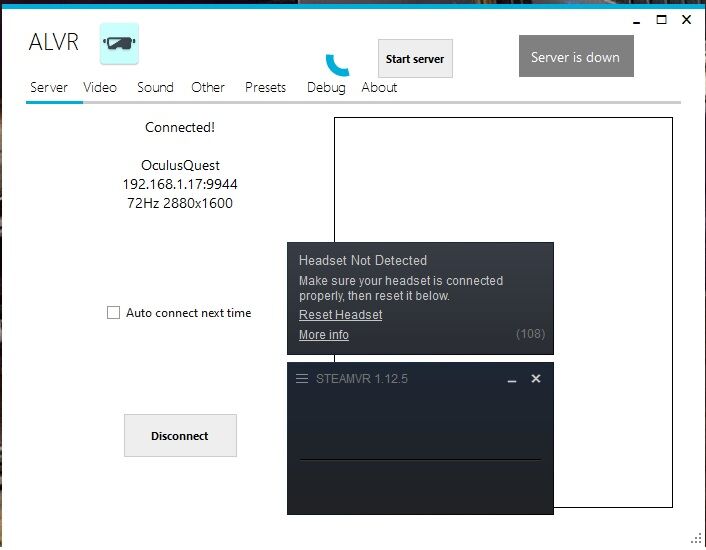
Task: Click the Headset Not Detected heading
Action: pyautogui.click(x=363, y=260)
